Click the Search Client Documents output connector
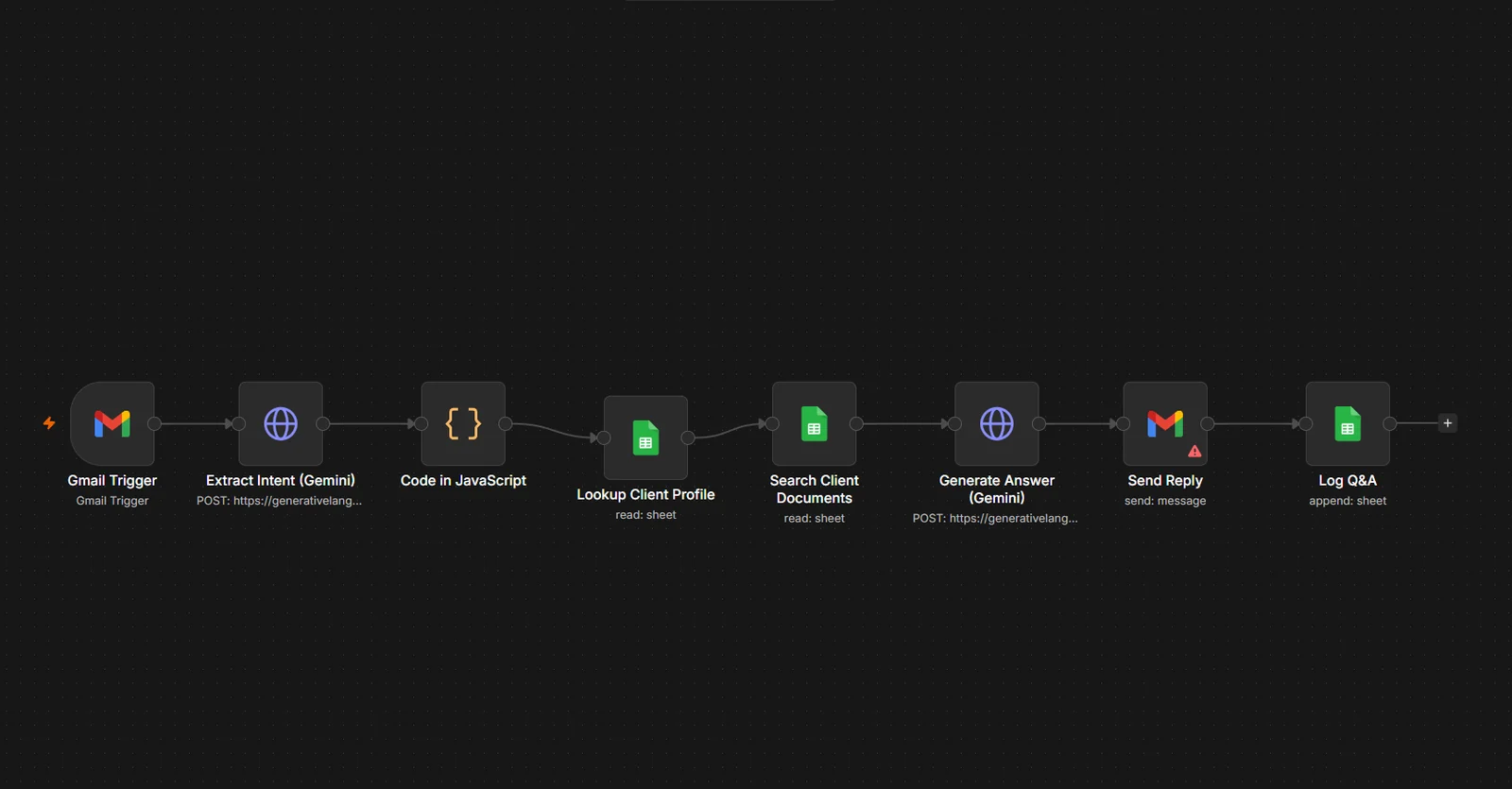This screenshot has width=1512, height=789. (856, 423)
